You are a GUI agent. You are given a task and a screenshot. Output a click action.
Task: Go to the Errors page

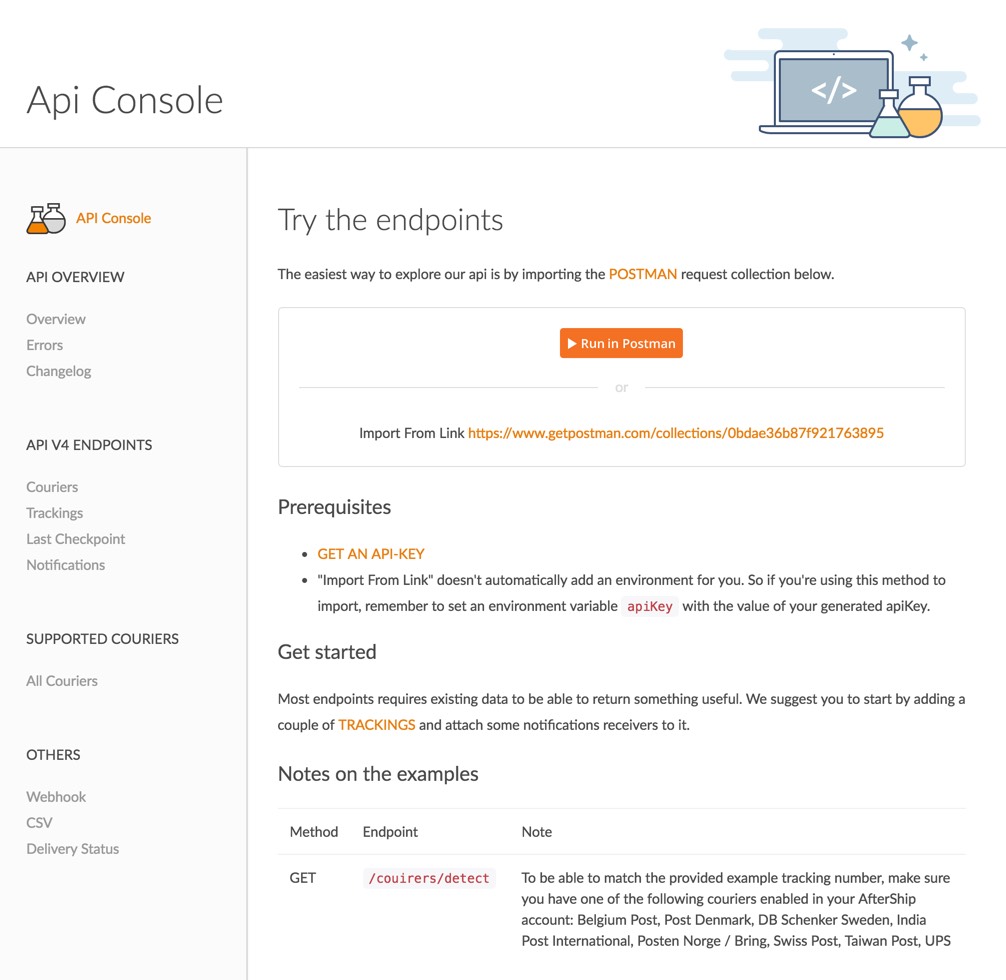click(45, 345)
